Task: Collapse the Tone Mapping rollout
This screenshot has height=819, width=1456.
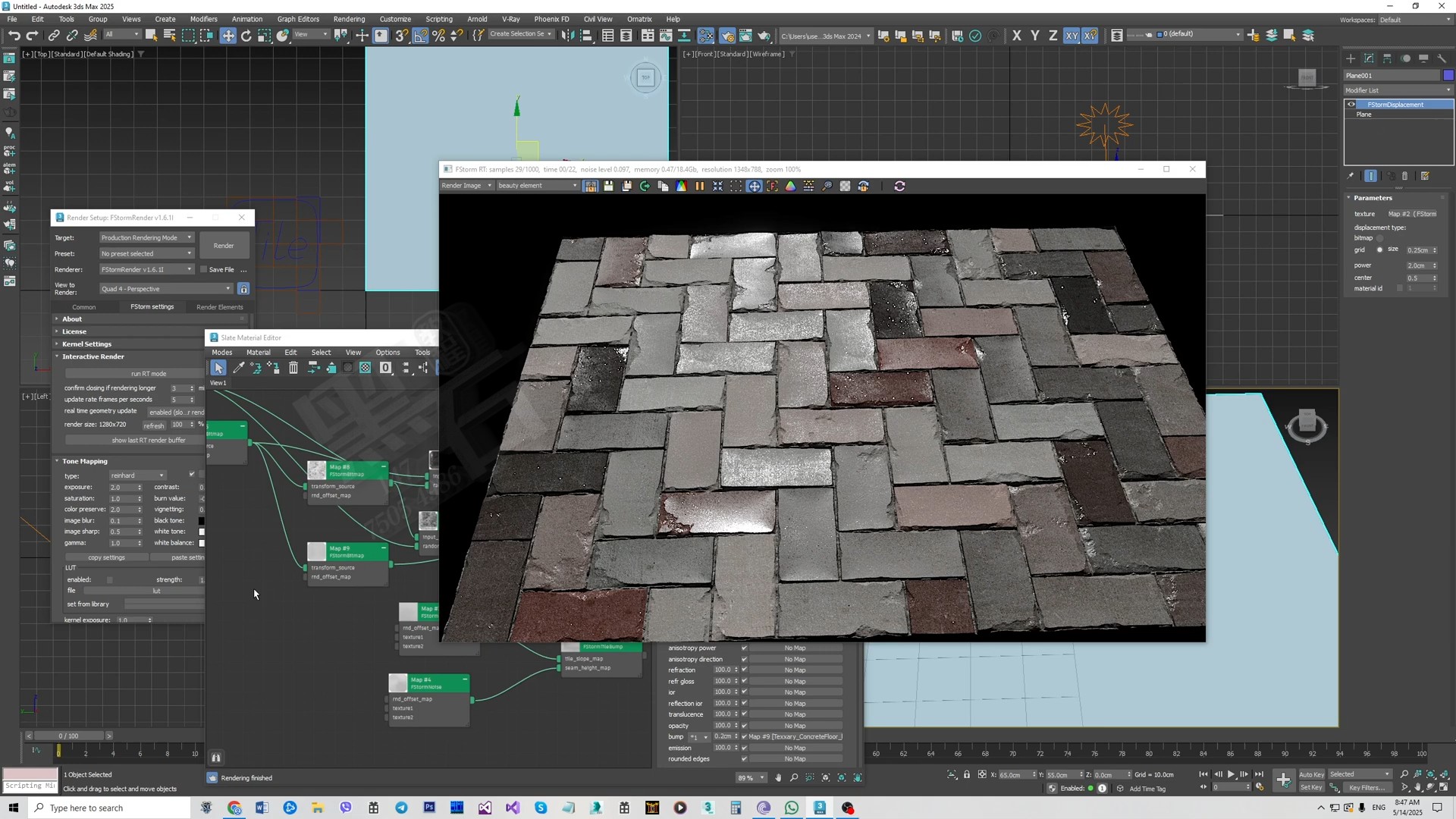Action: click(84, 462)
